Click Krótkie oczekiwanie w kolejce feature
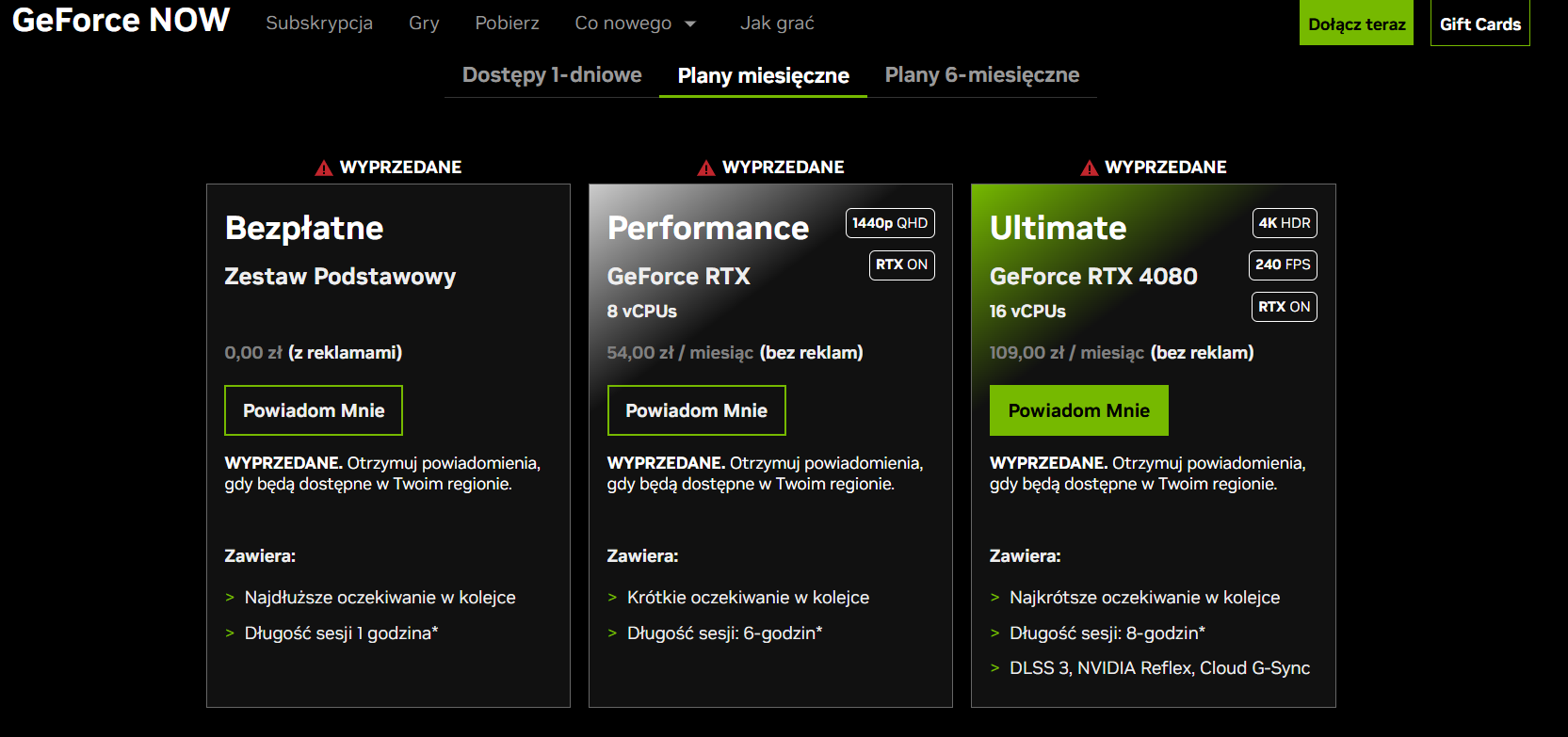 748,598
